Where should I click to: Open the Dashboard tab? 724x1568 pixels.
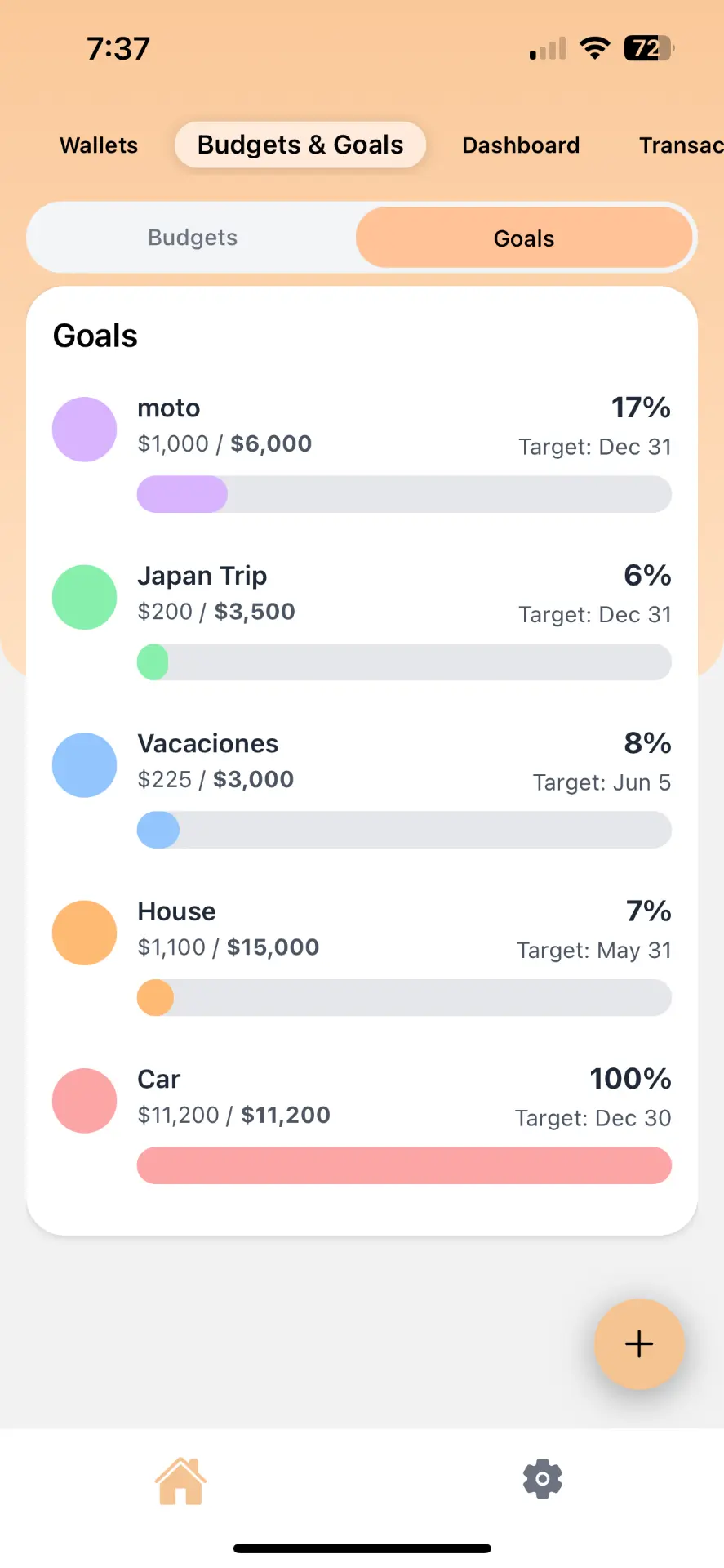[521, 145]
